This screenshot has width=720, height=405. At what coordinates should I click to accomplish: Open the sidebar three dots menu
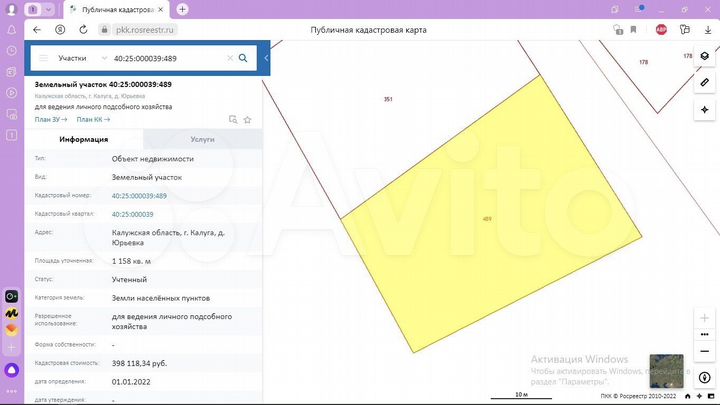click(12, 391)
